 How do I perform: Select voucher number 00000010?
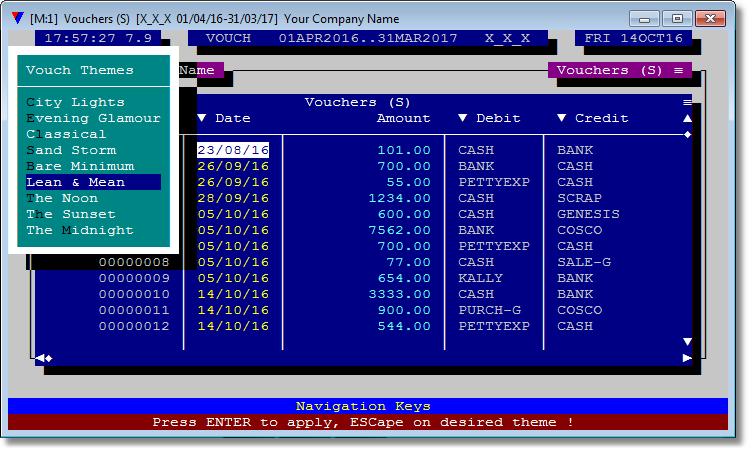(x=134, y=294)
